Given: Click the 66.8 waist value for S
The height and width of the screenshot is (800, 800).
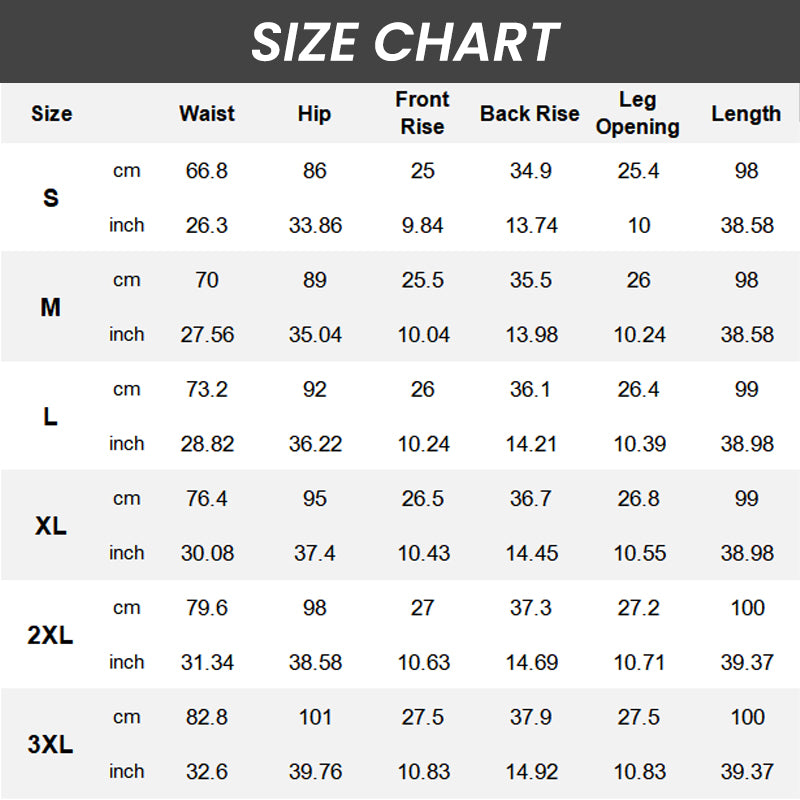Looking at the screenshot, I should click(207, 171).
